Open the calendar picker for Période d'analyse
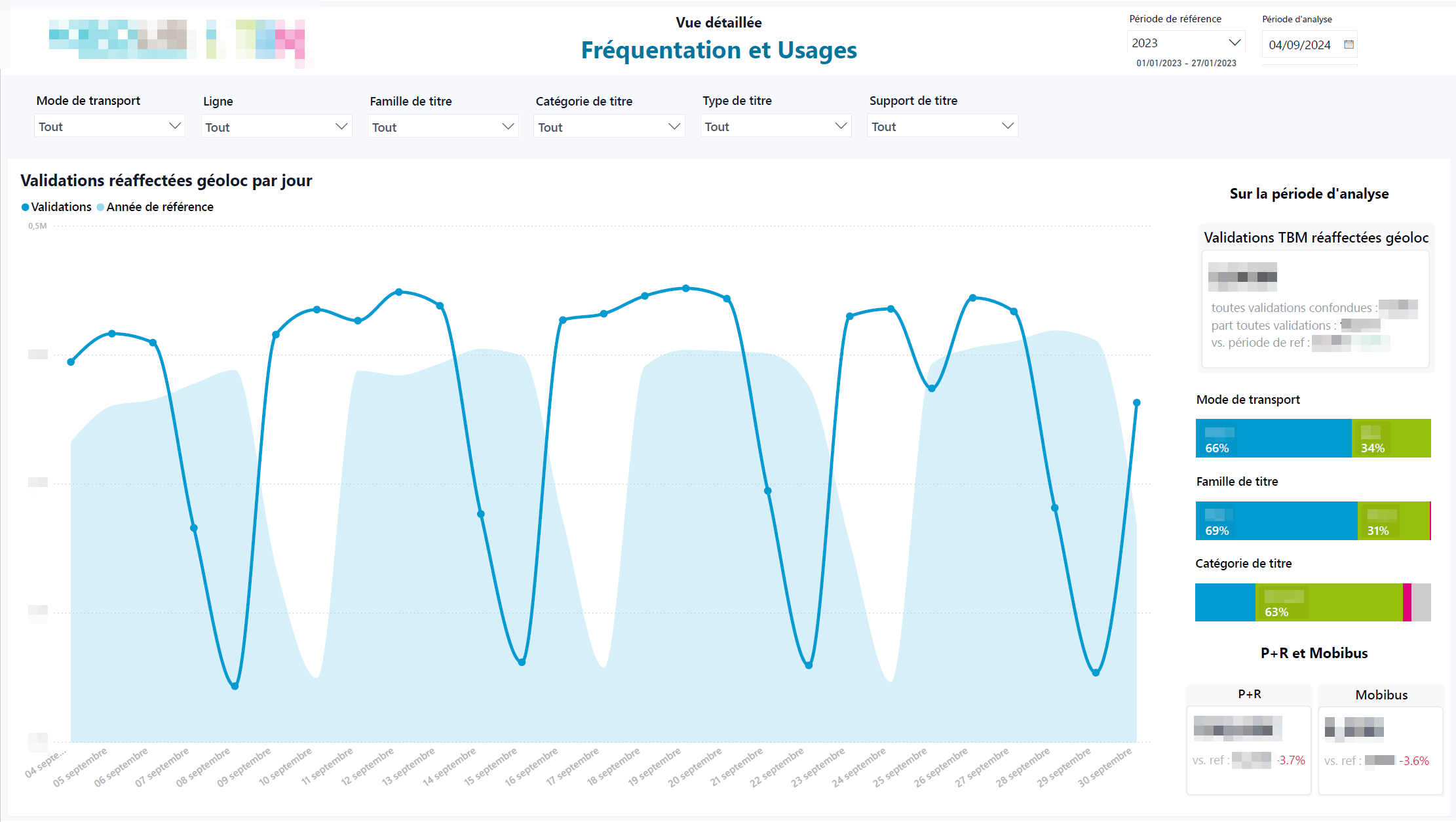This screenshot has height=822, width=1456. tap(1349, 44)
